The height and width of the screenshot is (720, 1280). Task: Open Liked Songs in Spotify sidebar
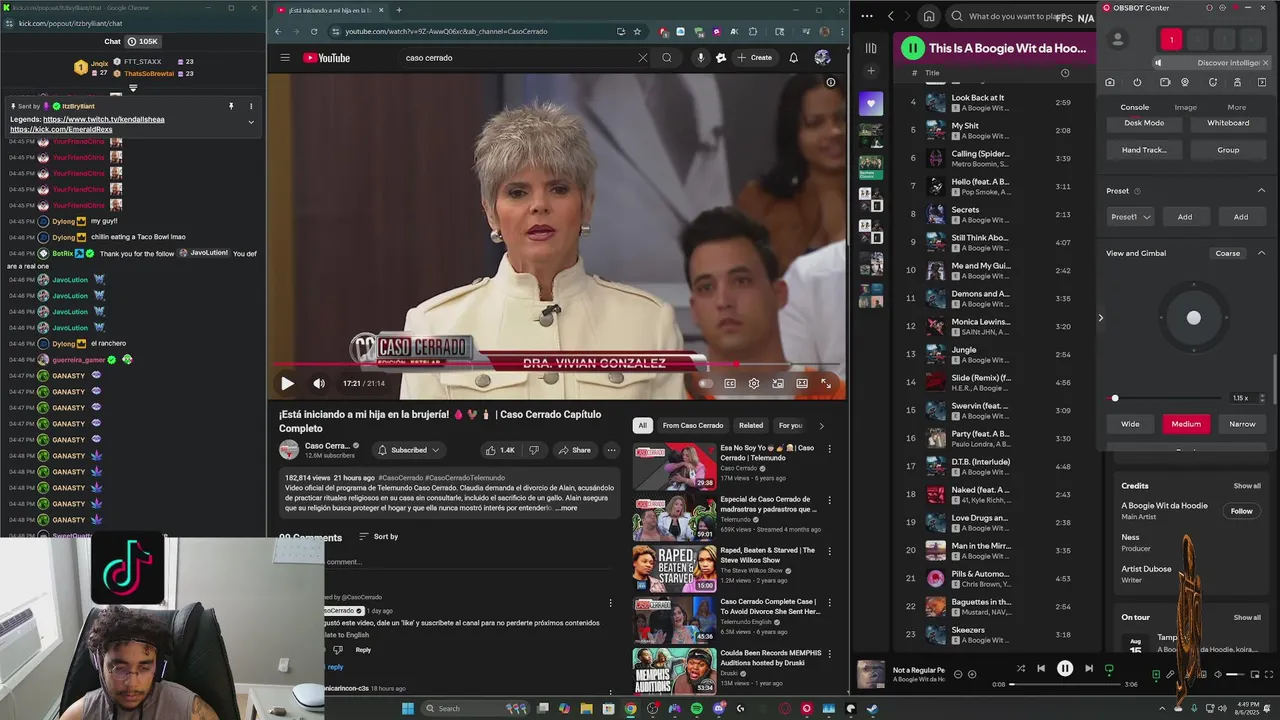click(871, 103)
